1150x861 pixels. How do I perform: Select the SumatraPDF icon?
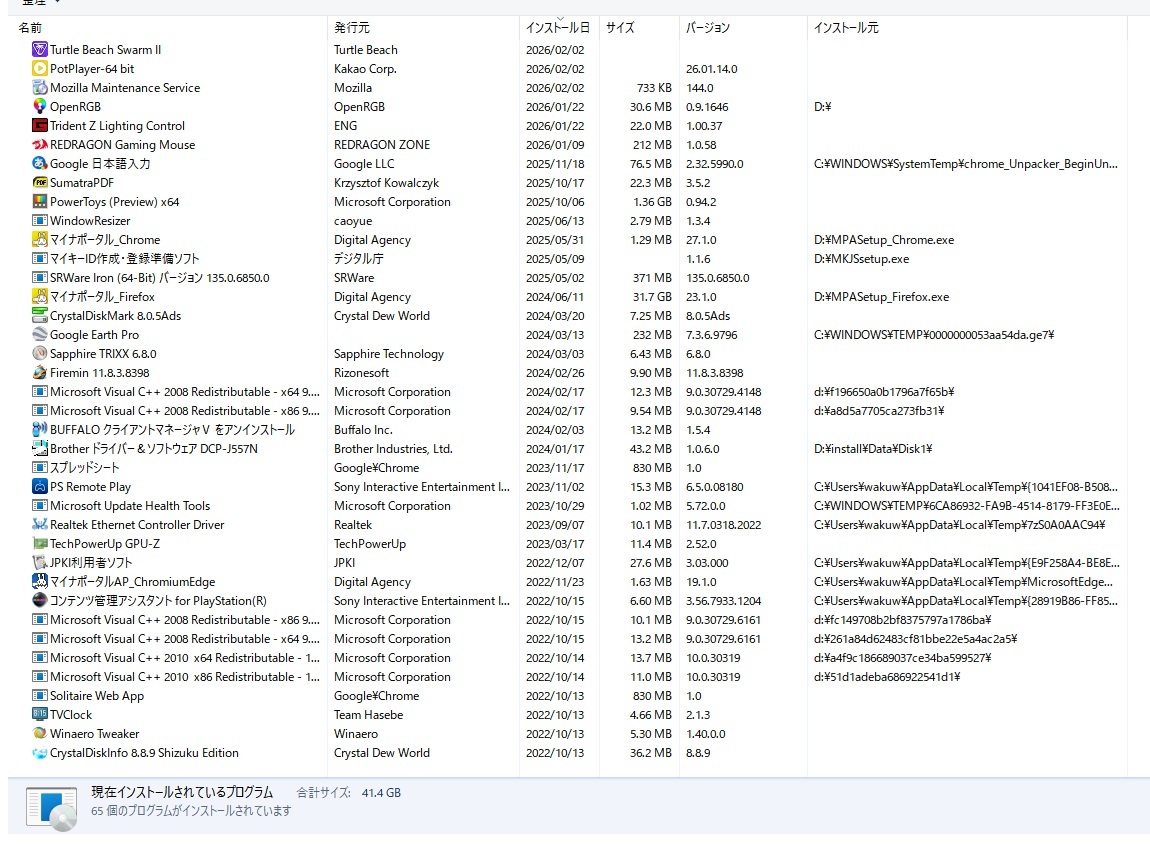click(x=40, y=183)
